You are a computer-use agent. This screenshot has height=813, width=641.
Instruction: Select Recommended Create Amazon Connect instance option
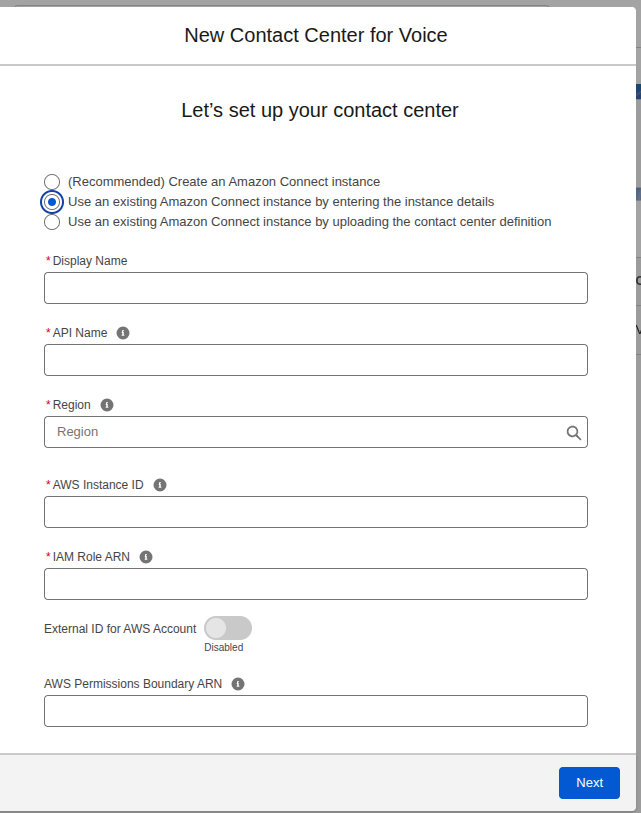[x=52, y=182]
